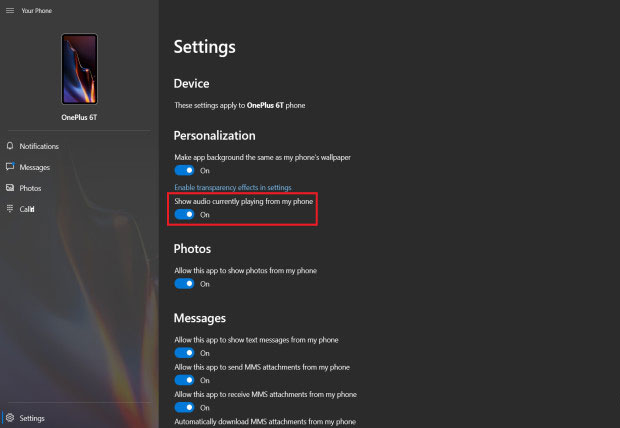Click the Settings gear icon

point(10,418)
